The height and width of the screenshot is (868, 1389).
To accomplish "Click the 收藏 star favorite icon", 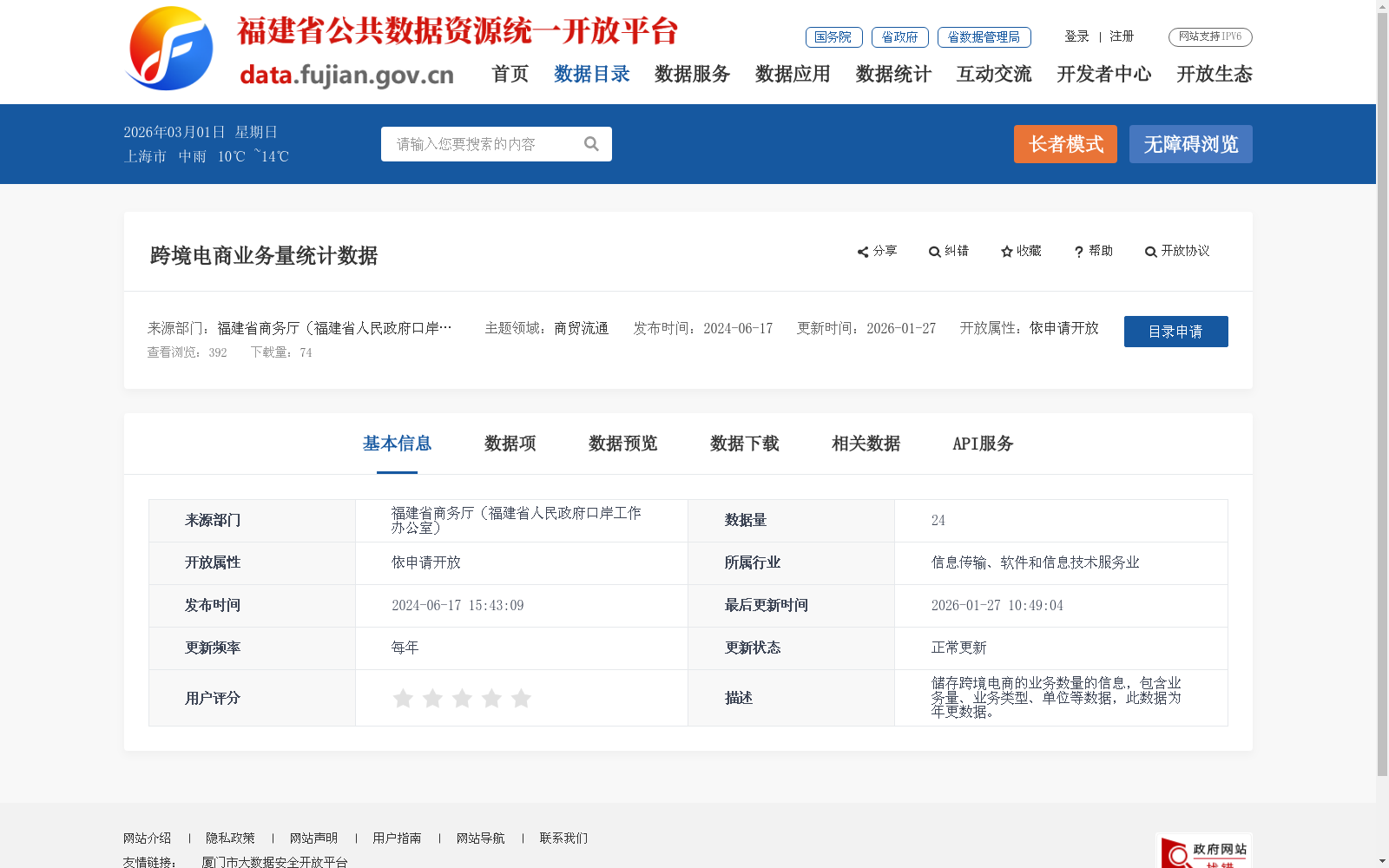I will (x=1007, y=252).
